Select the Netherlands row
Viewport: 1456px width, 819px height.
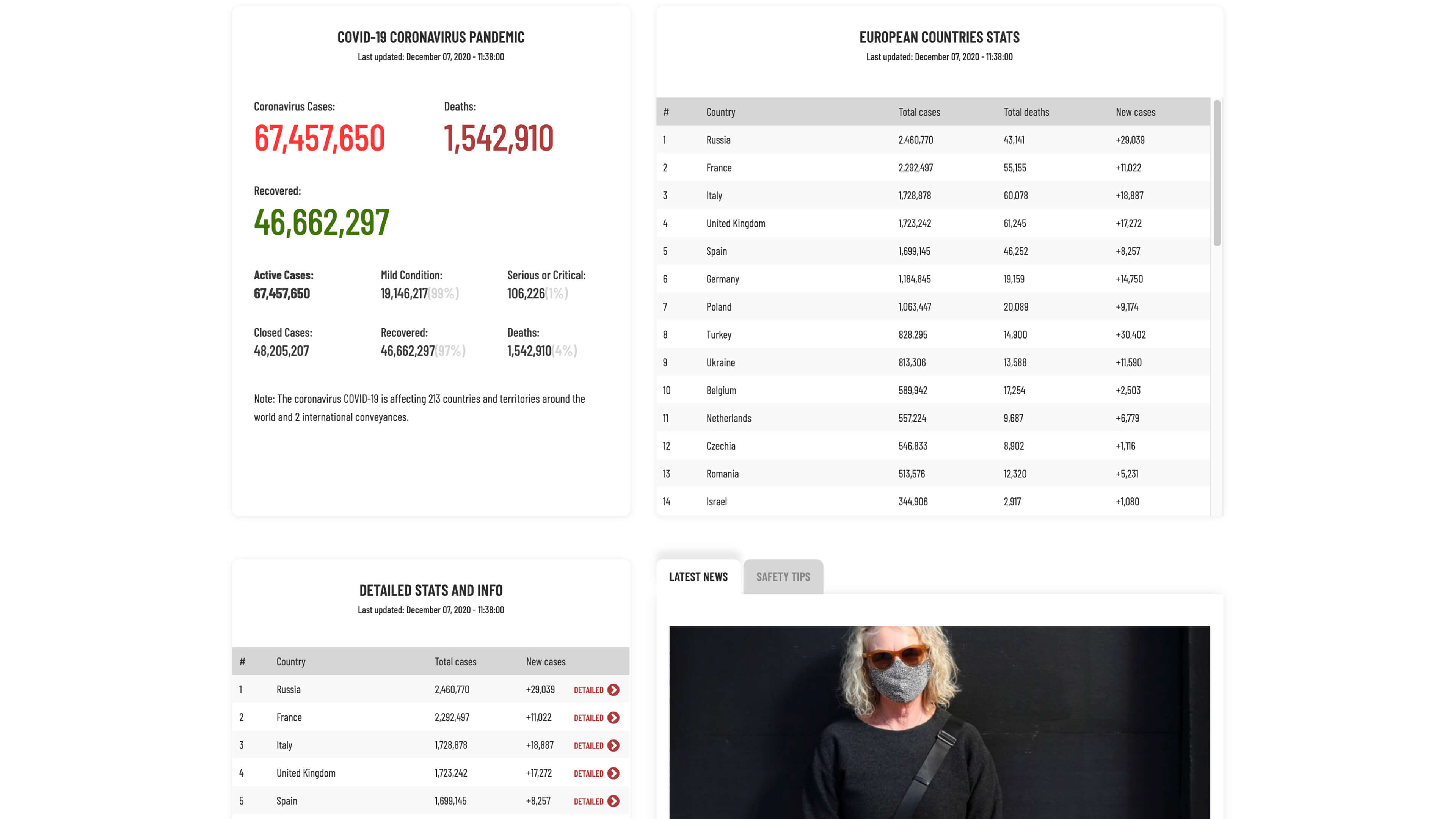tap(933, 418)
